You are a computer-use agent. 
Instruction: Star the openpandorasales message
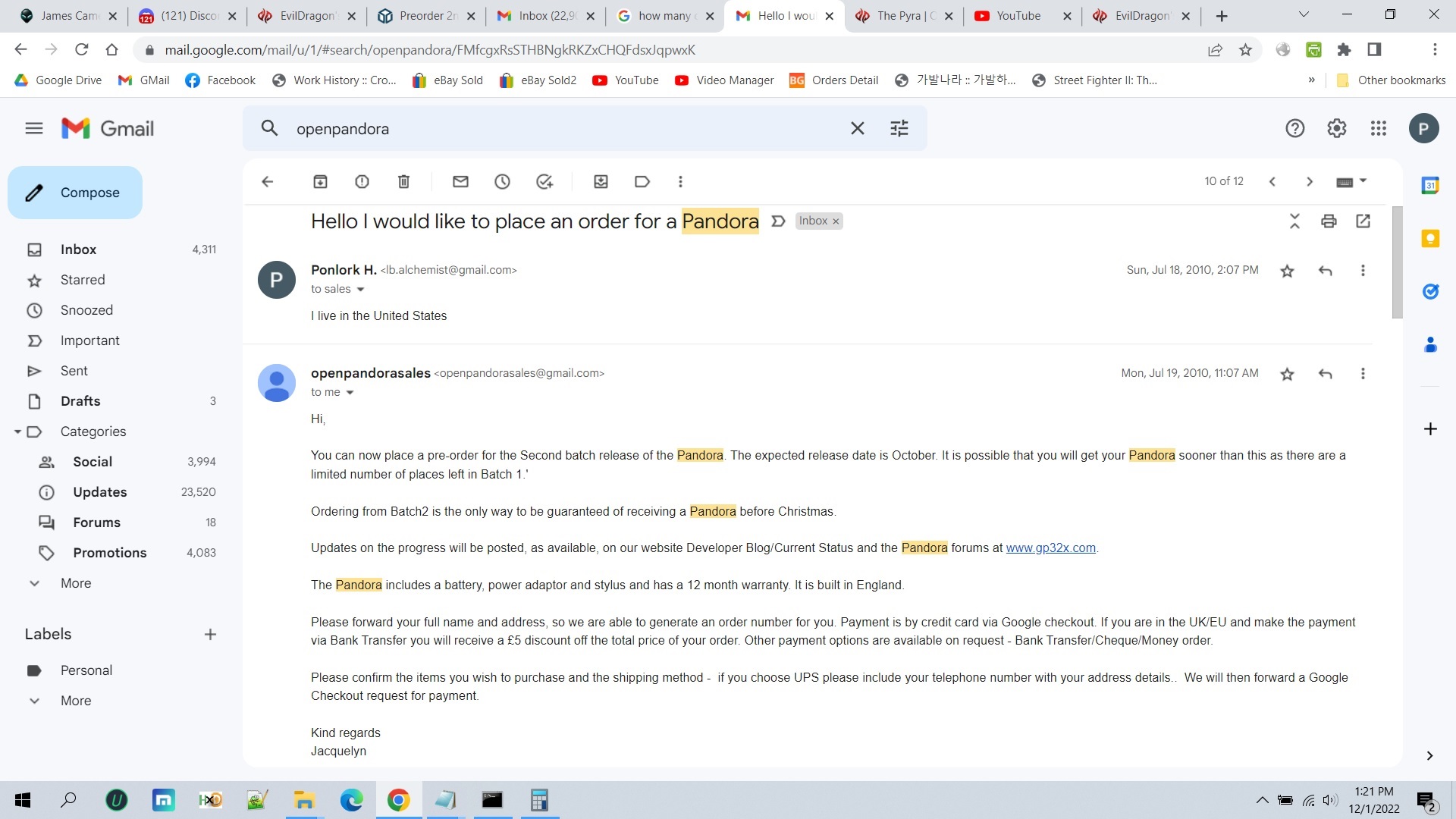pyautogui.click(x=1287, y=374)
